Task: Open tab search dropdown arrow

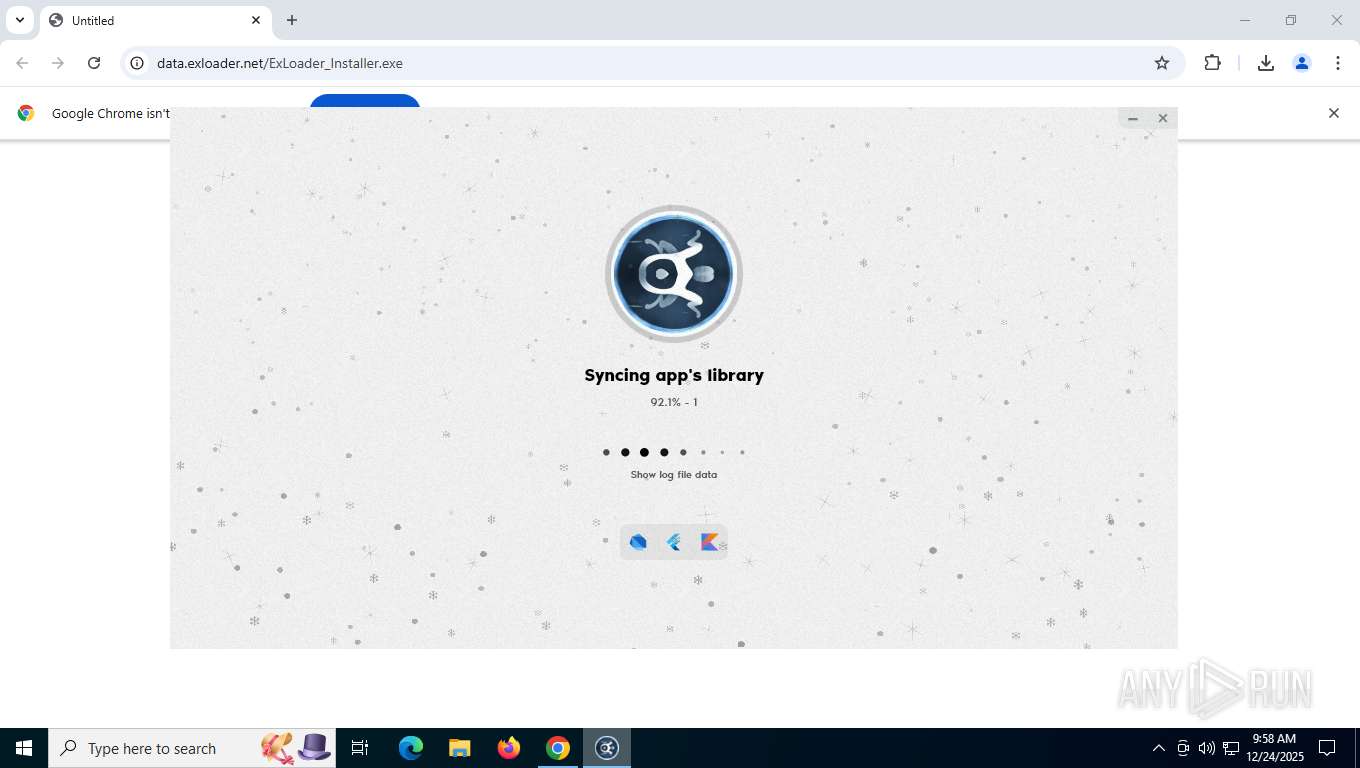Action: (x=19, y=20)
